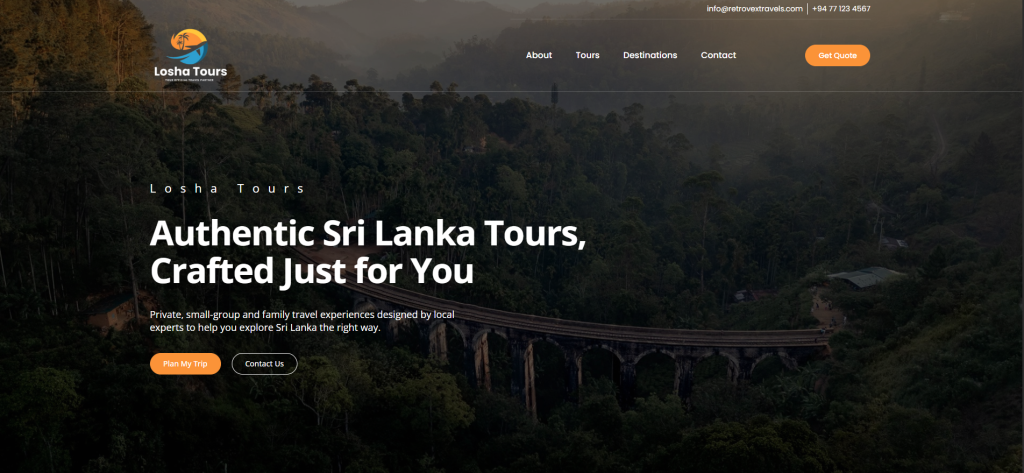Click the Plan My Trip button
Image resolution: width=1024 pixels, height=473 pixels.
click(x=185, y=364)
